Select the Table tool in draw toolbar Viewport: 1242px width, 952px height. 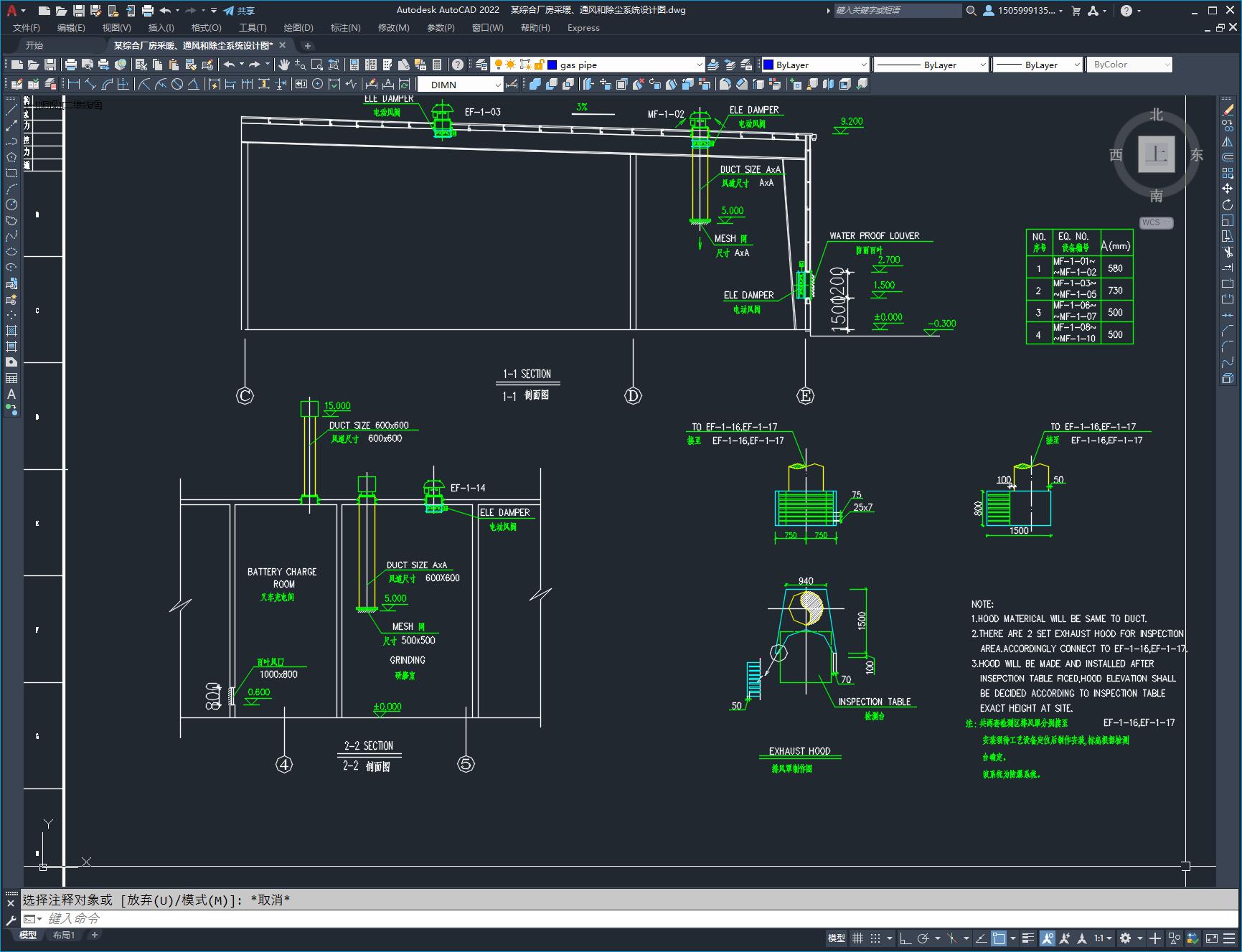[11, 378]
